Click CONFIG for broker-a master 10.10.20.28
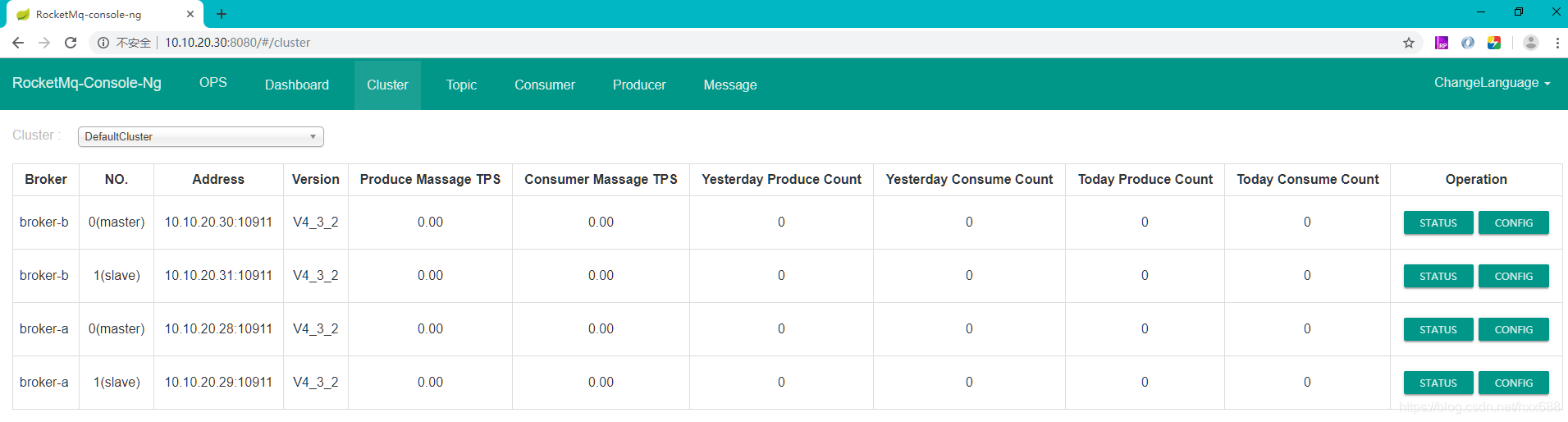Screen dimensions: 1568x422 (1514, 329)
